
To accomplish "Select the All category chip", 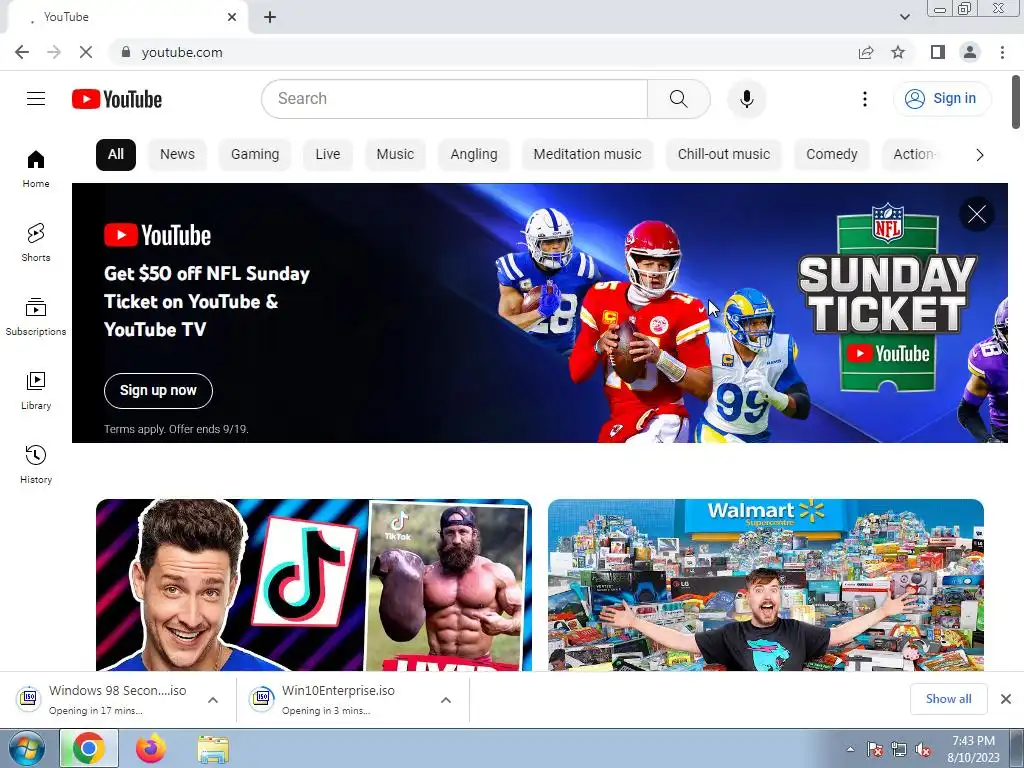I will (116, 155).
